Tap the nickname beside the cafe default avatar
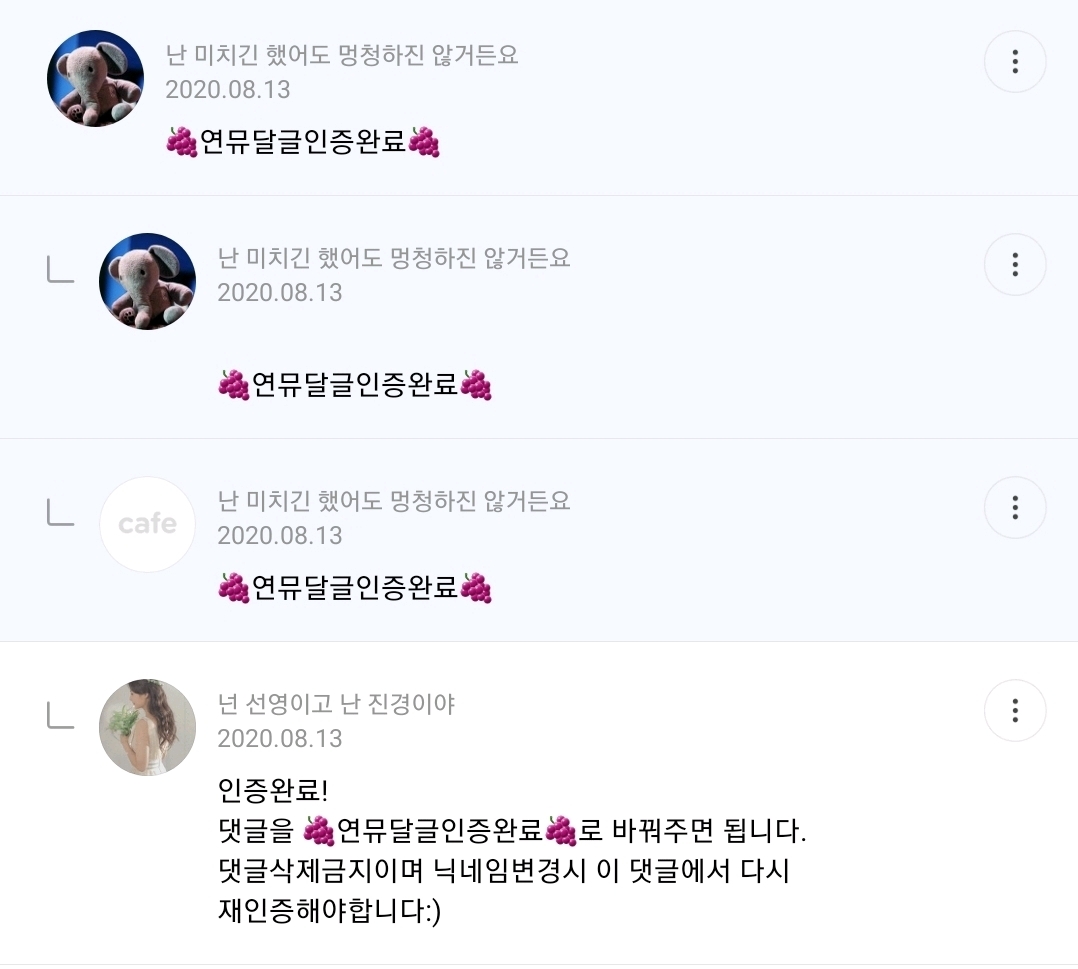The image size is (1078, 969). coord(394,501)
